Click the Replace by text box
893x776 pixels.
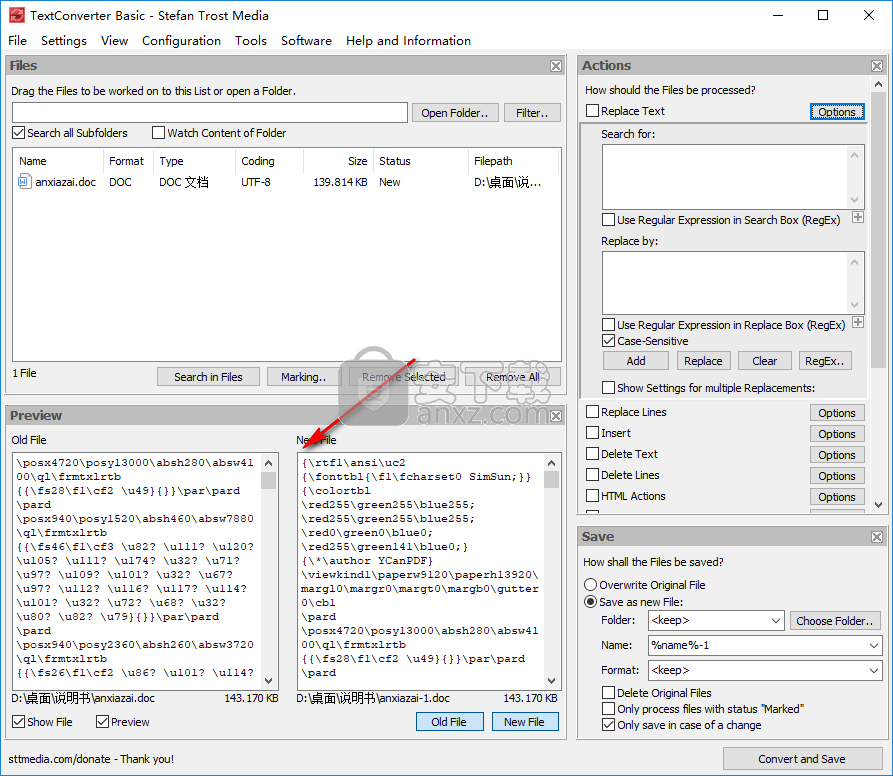[x=733, y=283]
